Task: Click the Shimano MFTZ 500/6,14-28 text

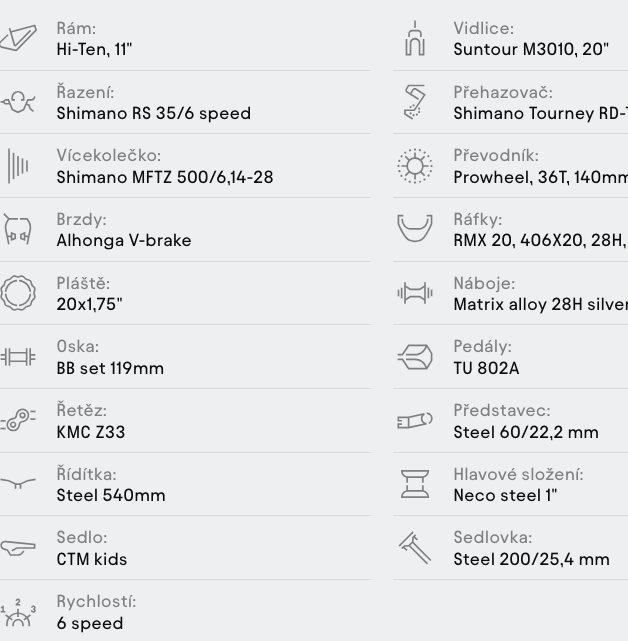Action: point(165,177)
